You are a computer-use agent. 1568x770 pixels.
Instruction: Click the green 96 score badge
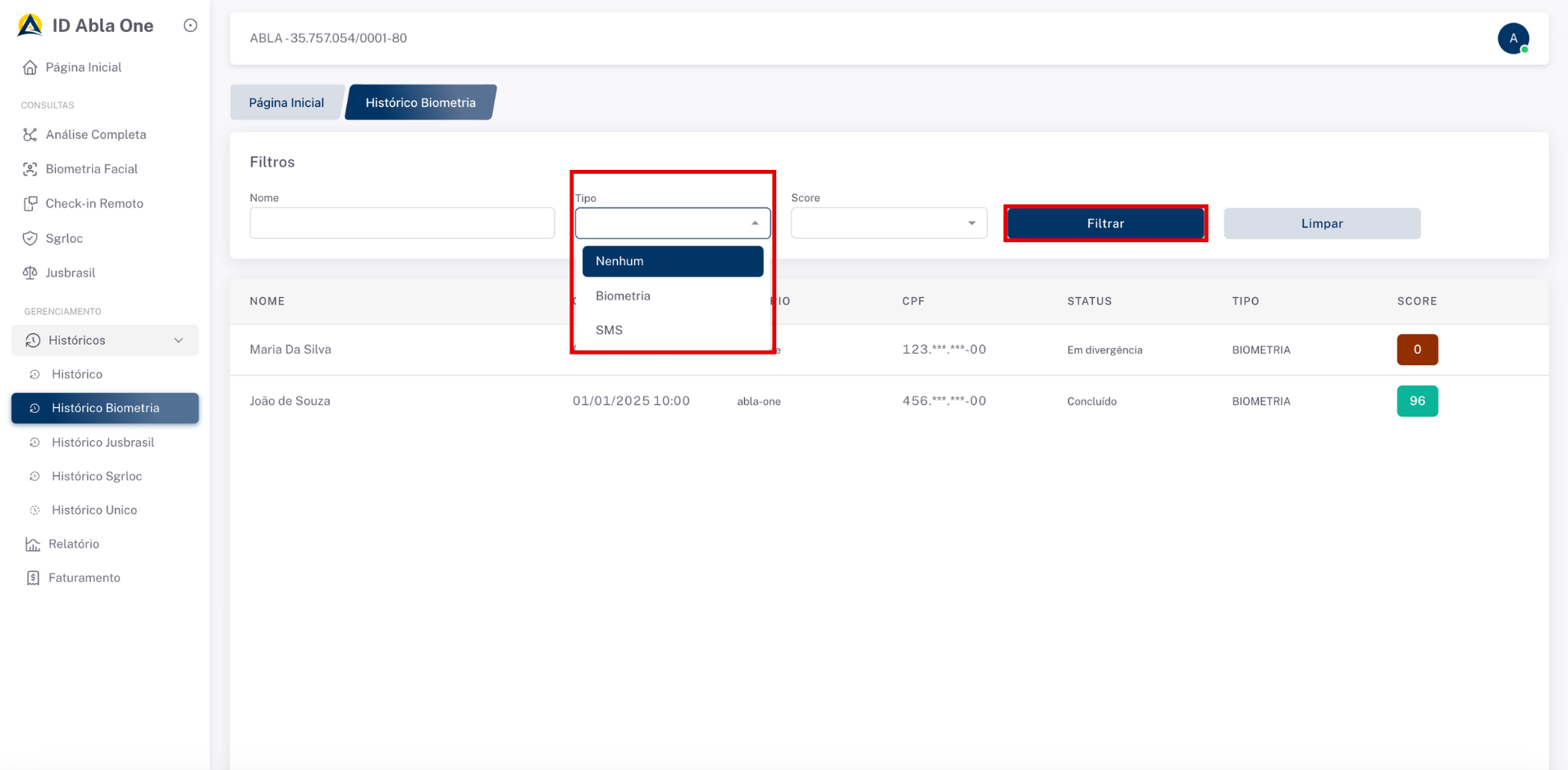coord(1417,401)
